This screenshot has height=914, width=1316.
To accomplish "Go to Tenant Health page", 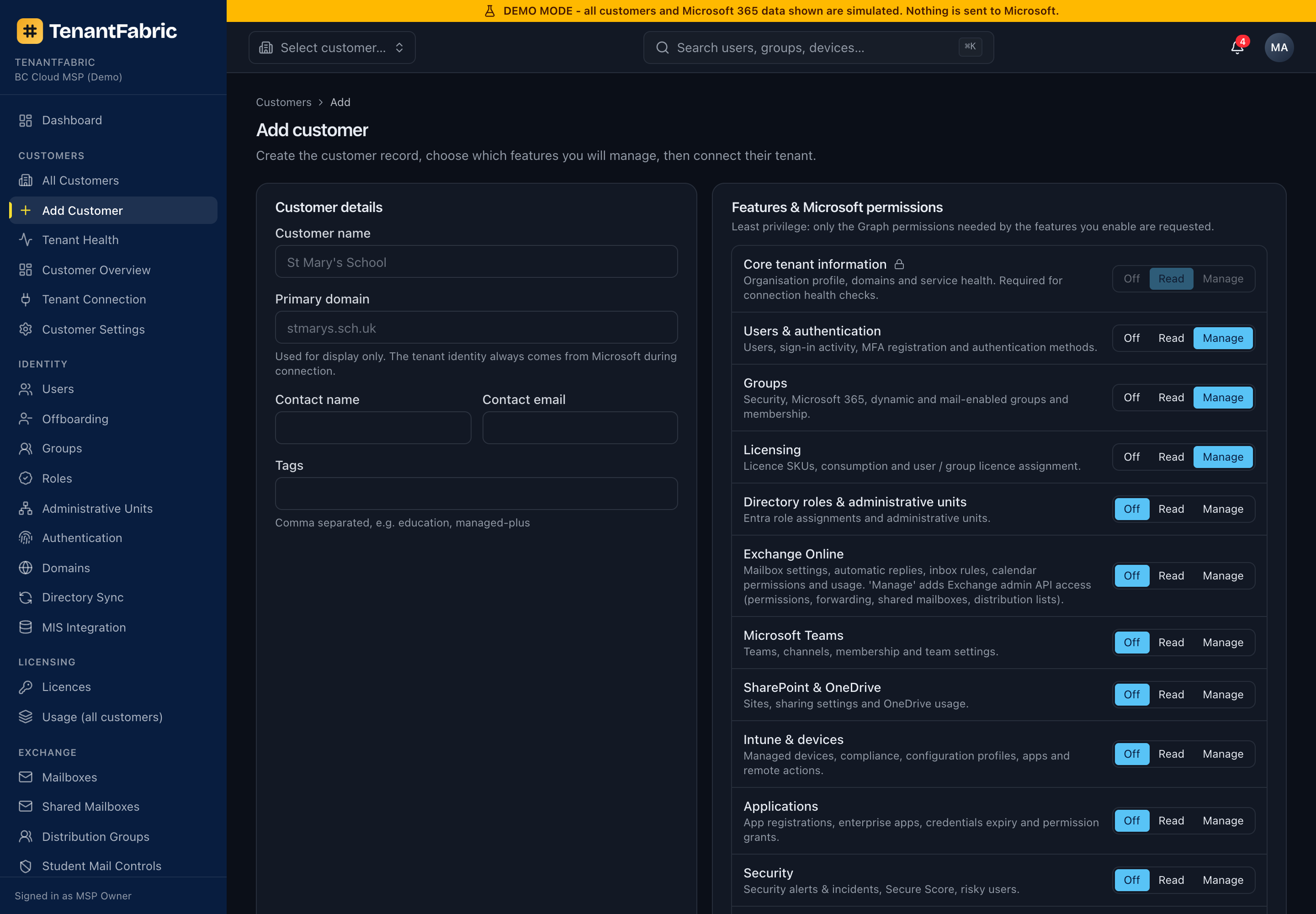I will (113, 240).
